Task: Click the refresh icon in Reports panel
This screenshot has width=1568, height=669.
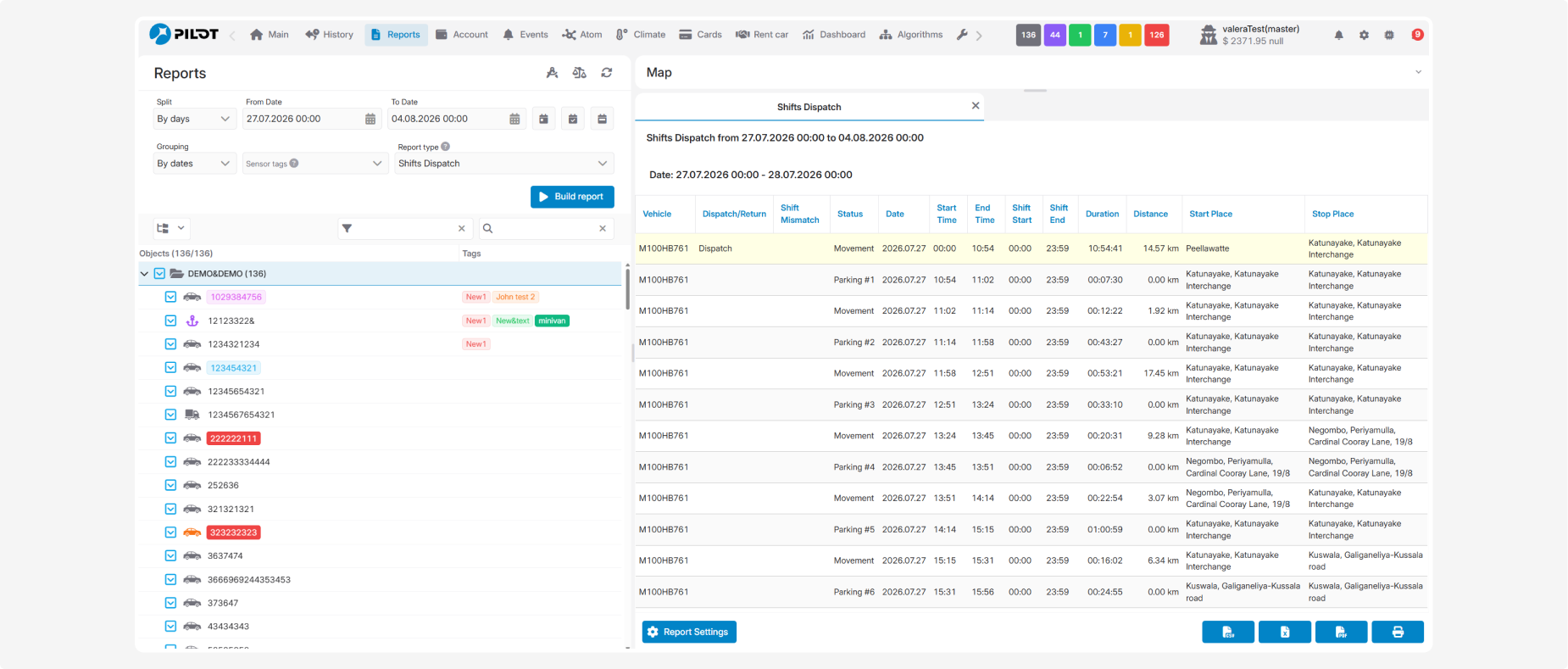Action: click(x=607, y=73)
